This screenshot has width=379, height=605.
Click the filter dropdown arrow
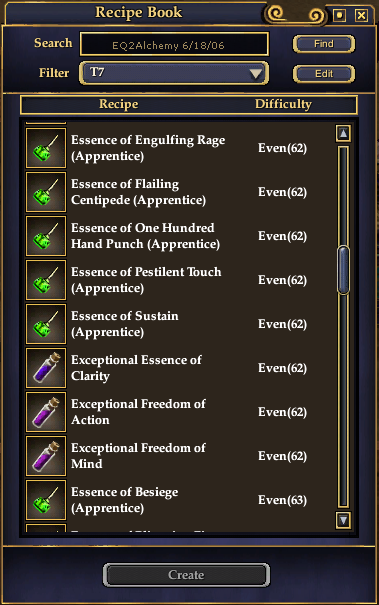(x=255, y=73)
